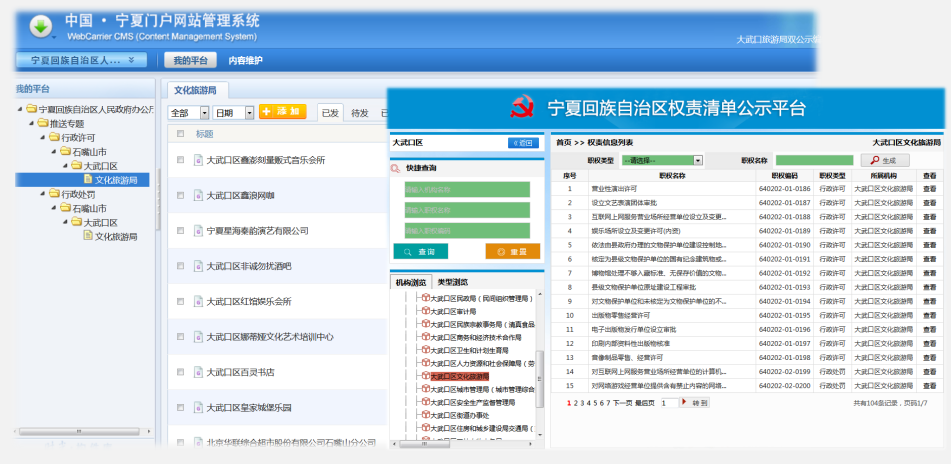Image resolution: width=951 pixels, height=464 pixels.
Task: Open the 全部 filter dropdown
Action: point(189,113)
